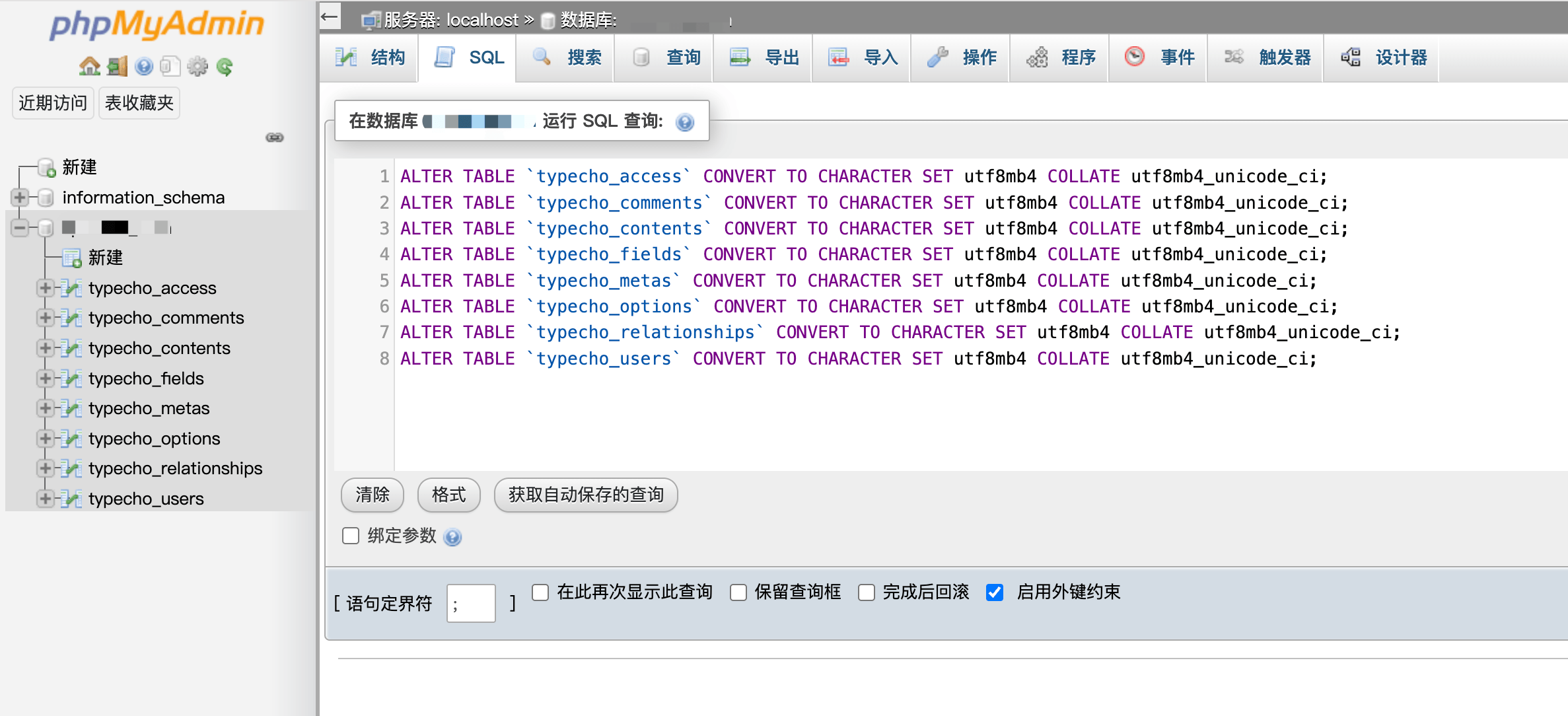
Task: Collapse the current database tree node
Action: (x=19, y=227)
